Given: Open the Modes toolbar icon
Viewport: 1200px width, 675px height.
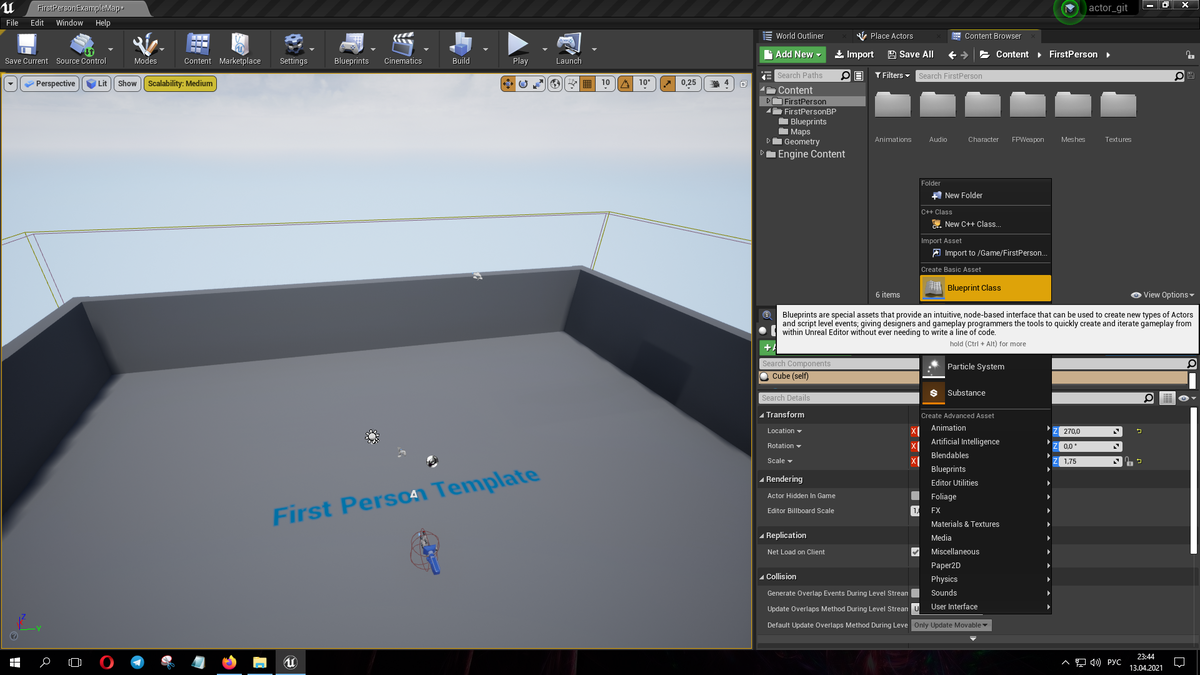Looking at the screenshot, I should 146,49.
